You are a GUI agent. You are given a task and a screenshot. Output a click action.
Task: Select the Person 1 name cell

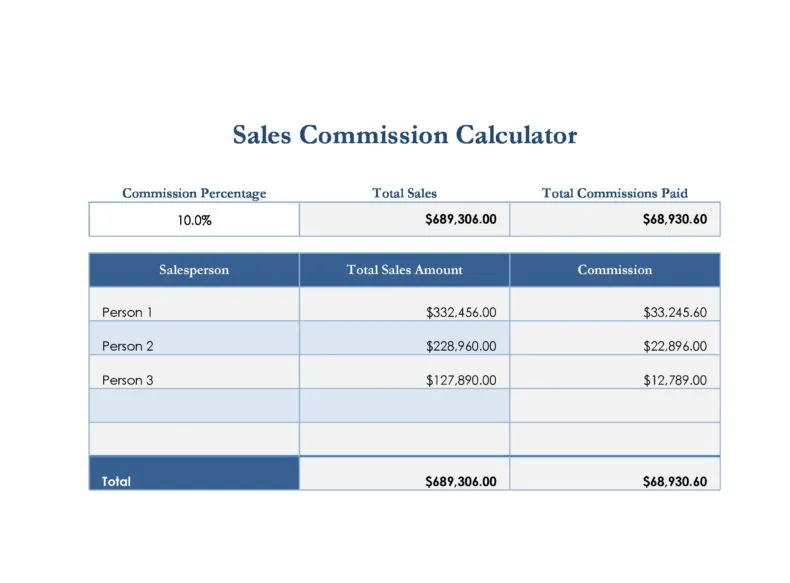194,304
